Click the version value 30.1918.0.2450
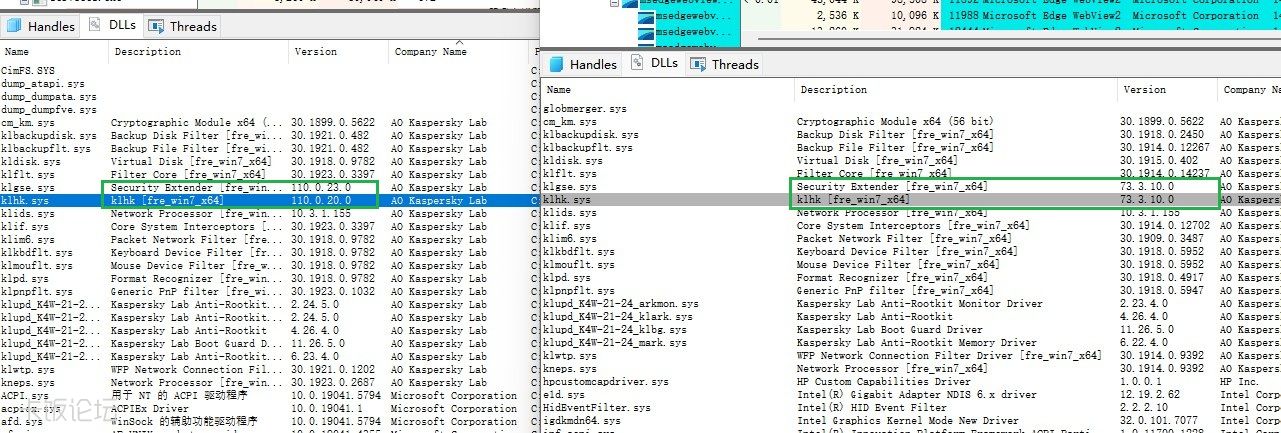Viewport: 1281px width, 433px height. click(x=1162, y=134)
